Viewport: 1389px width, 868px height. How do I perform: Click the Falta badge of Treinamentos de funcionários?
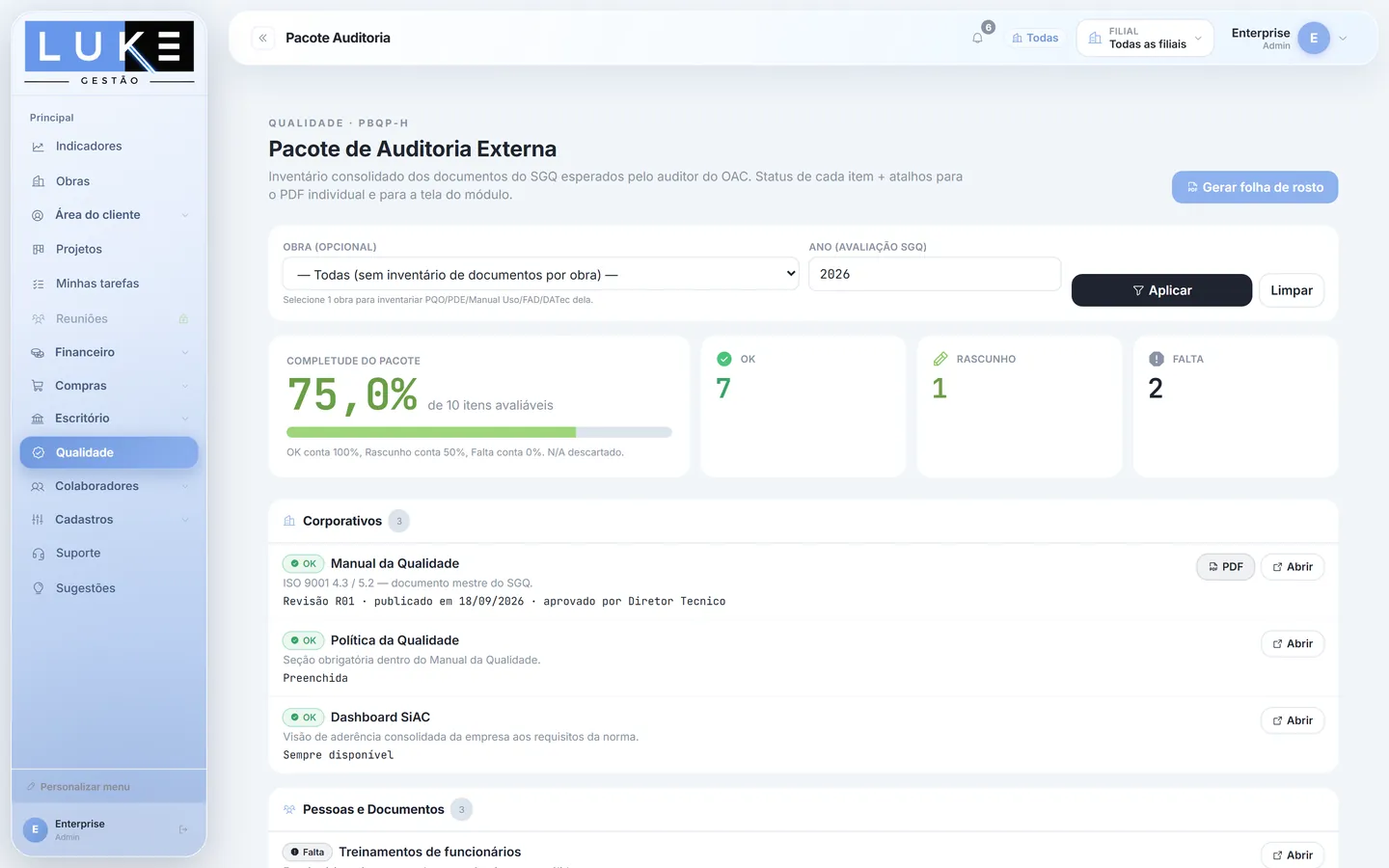tap(307, 853)
